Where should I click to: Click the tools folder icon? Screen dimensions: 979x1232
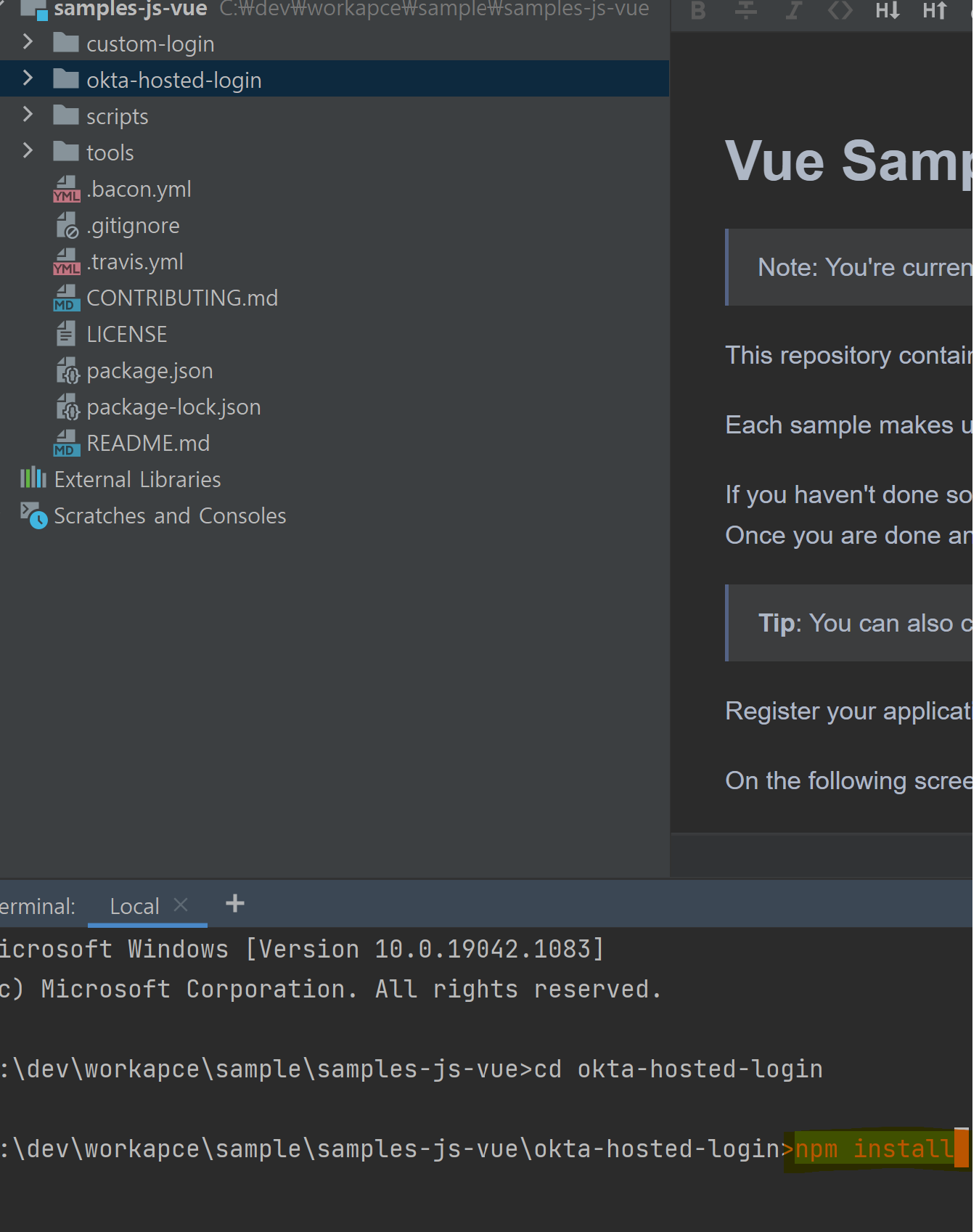click(66, 152)
